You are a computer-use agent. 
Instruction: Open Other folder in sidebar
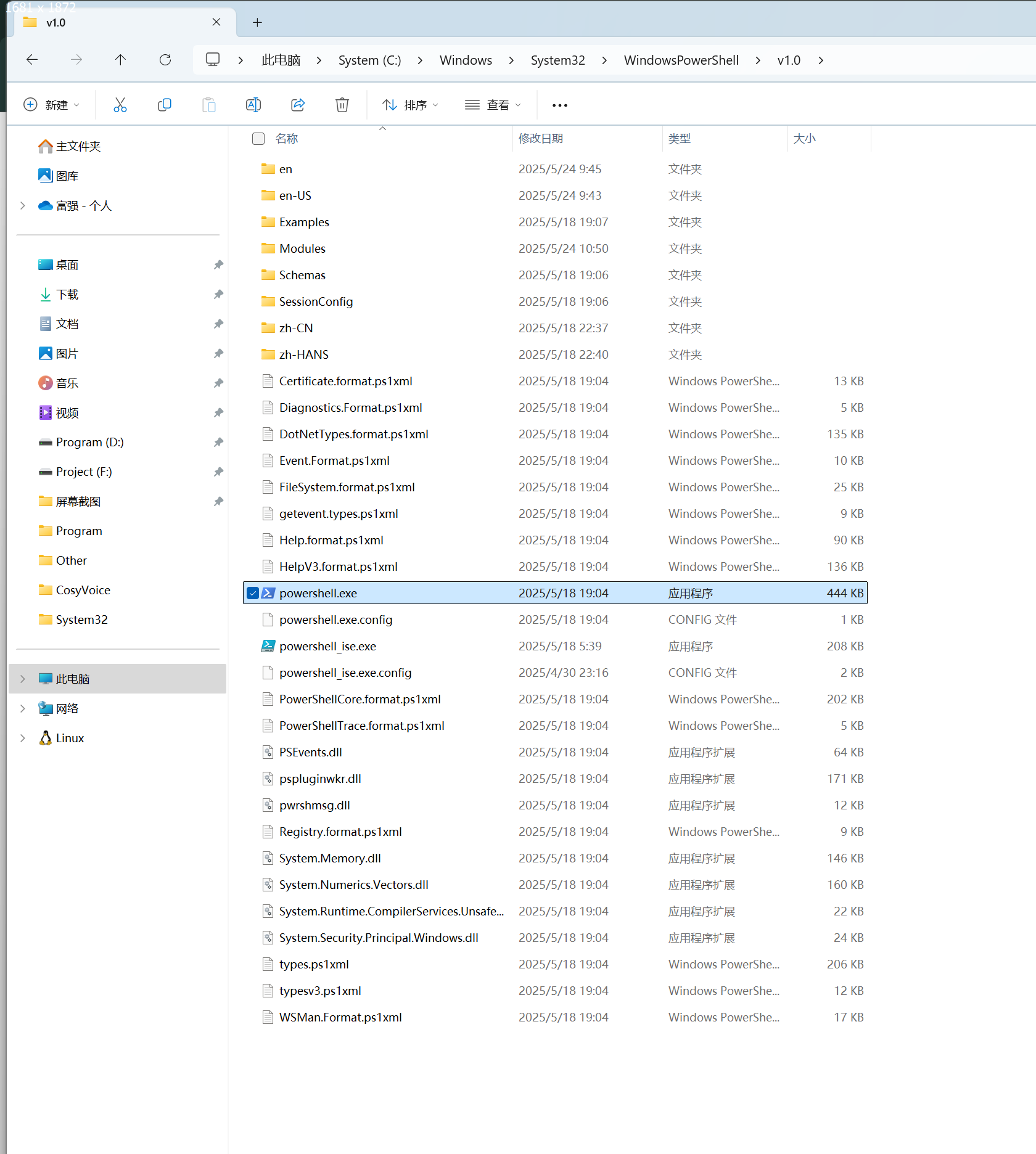pos(62,560)
